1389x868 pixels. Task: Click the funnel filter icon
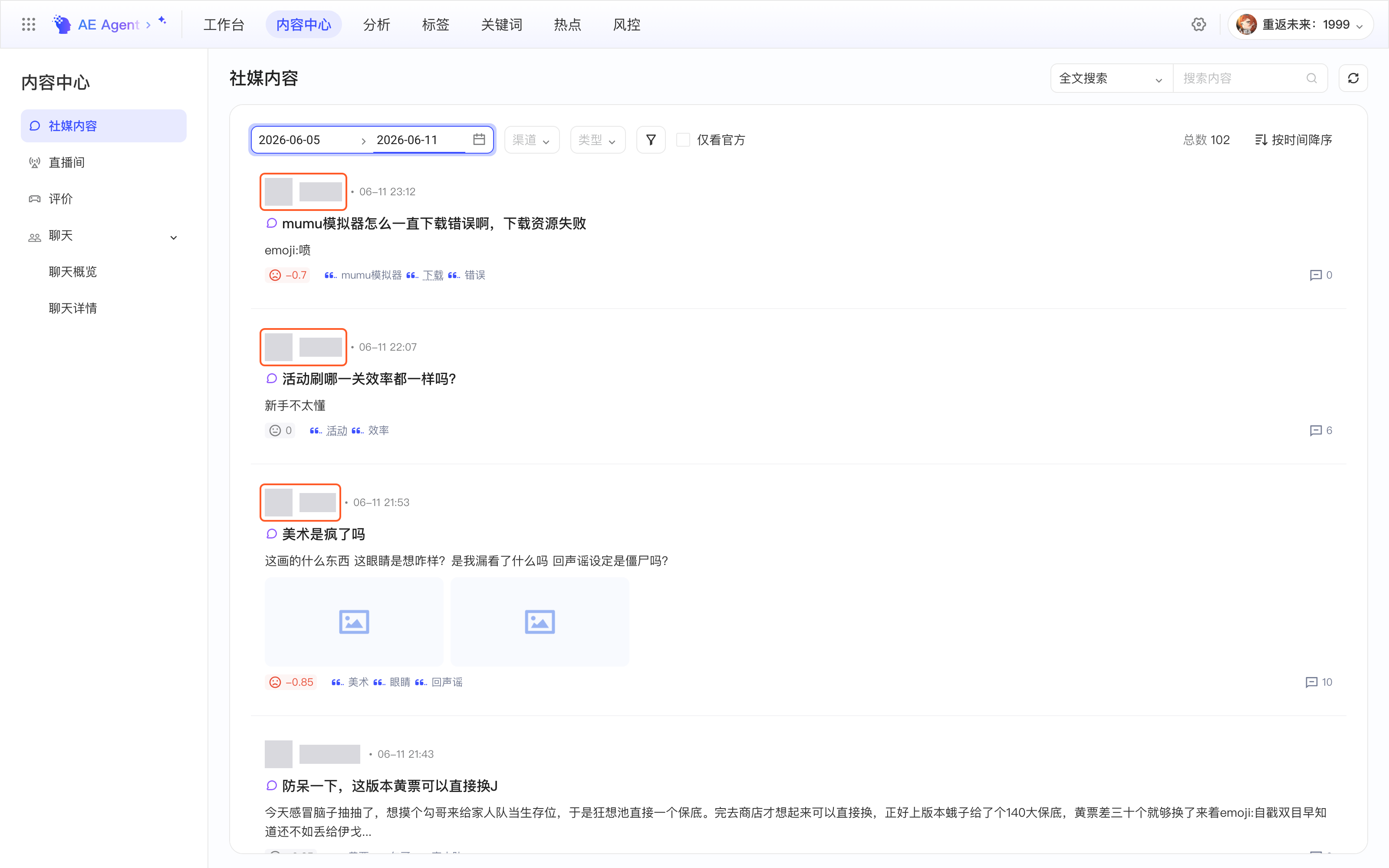[x=650, y=139]
